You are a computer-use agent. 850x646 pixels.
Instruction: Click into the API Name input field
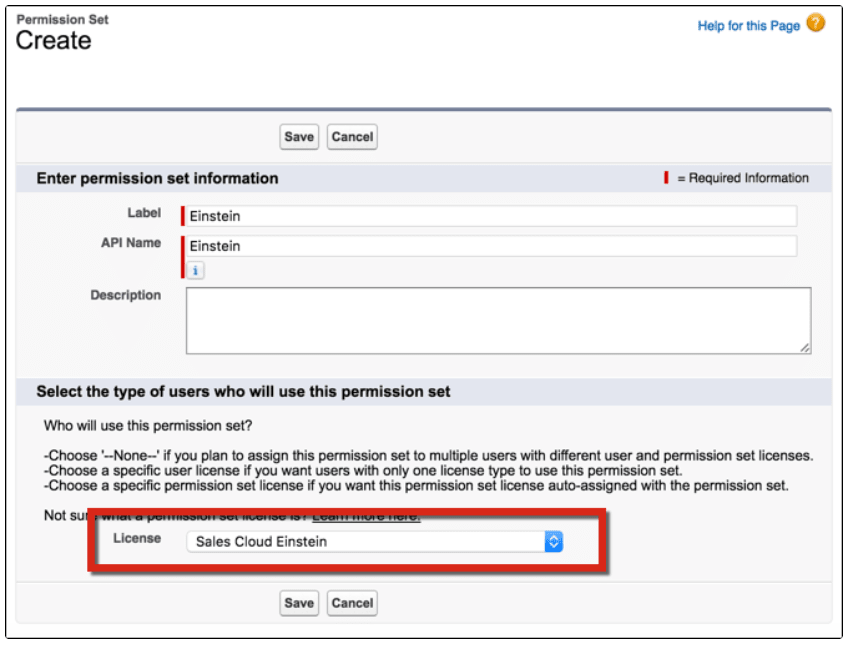tap(491, 246)
